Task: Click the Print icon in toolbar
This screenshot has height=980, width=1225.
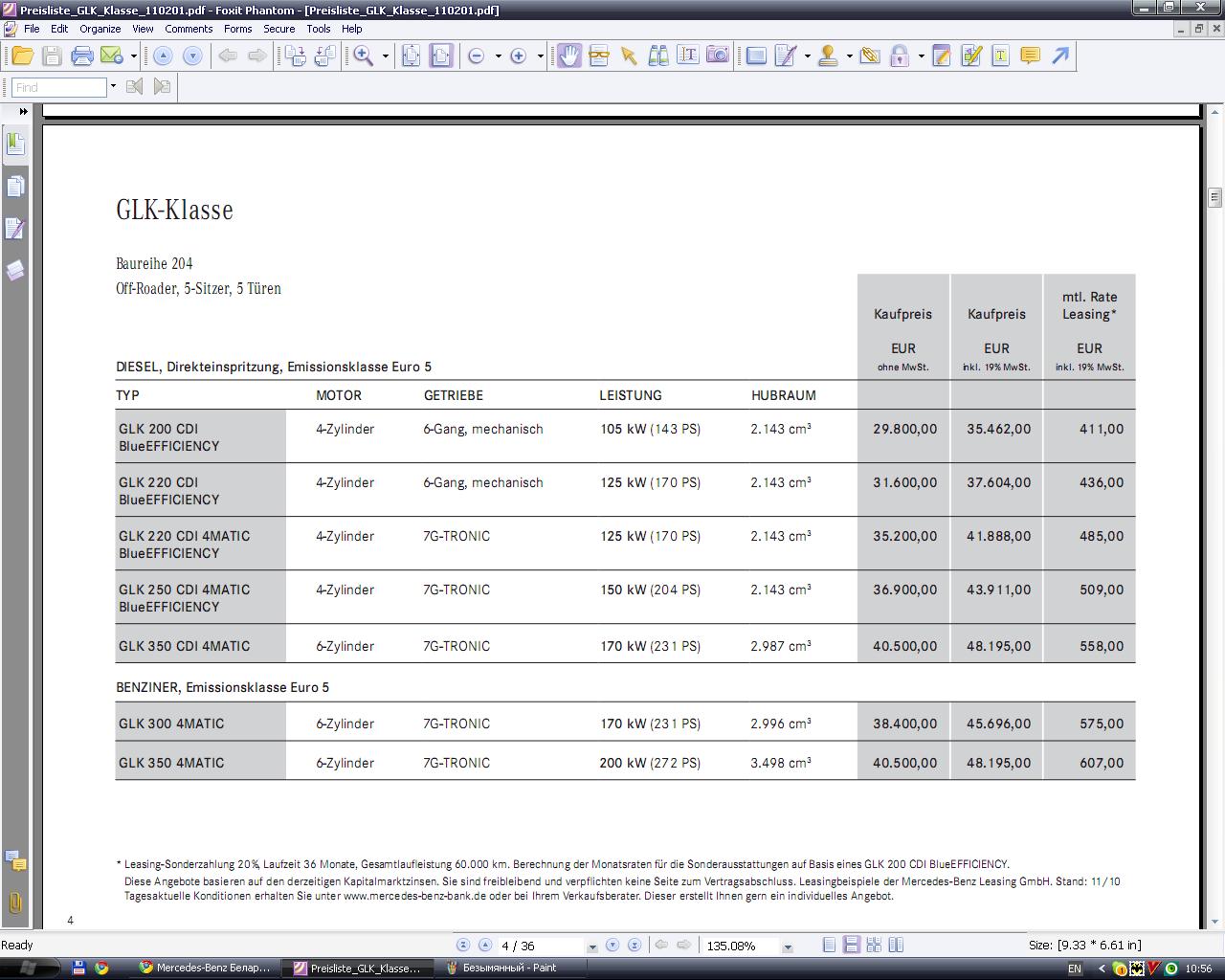Action: point(82,56)
